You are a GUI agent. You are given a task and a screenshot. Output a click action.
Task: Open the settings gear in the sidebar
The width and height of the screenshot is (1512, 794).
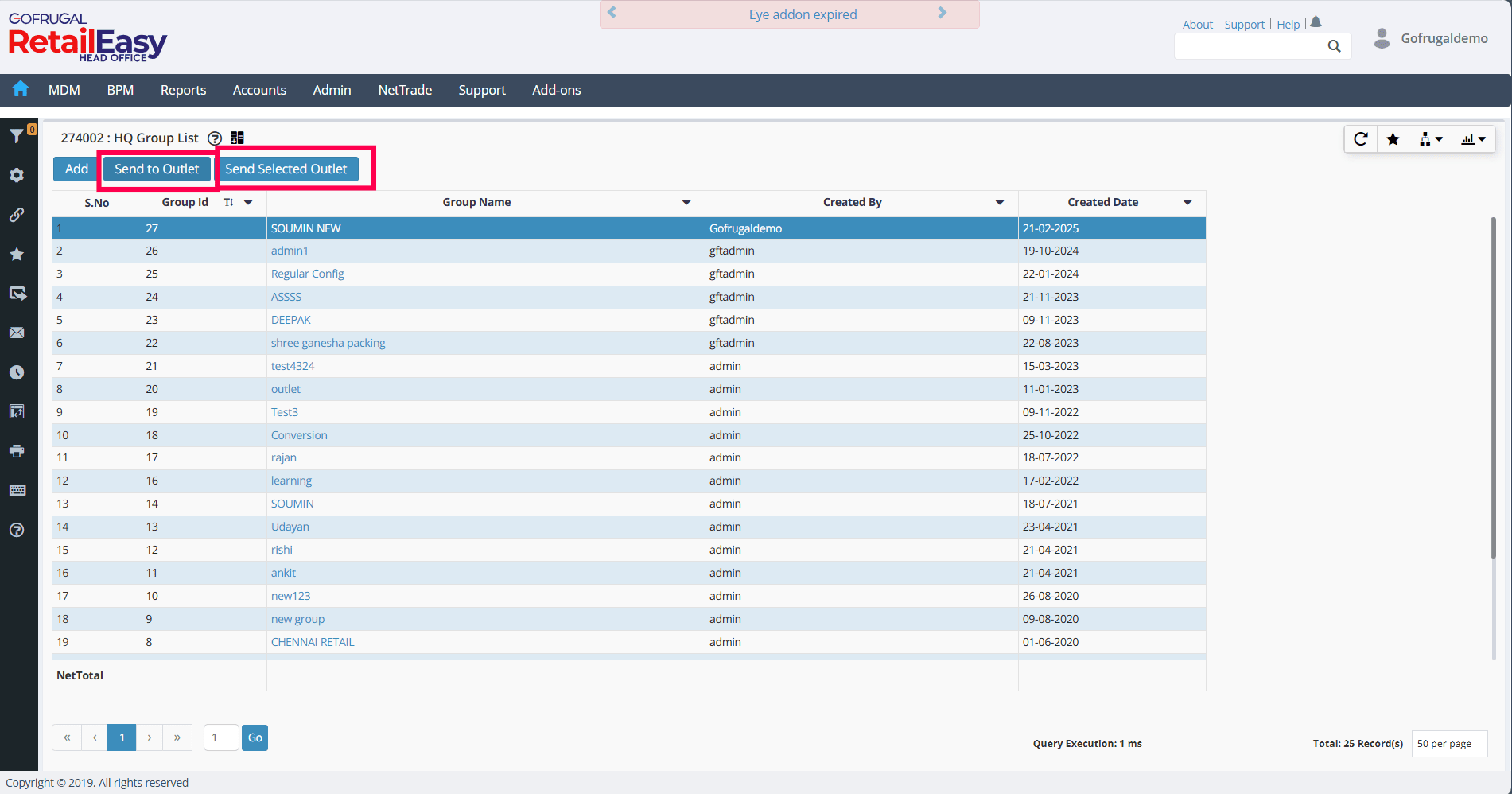(x=17, y=175)
